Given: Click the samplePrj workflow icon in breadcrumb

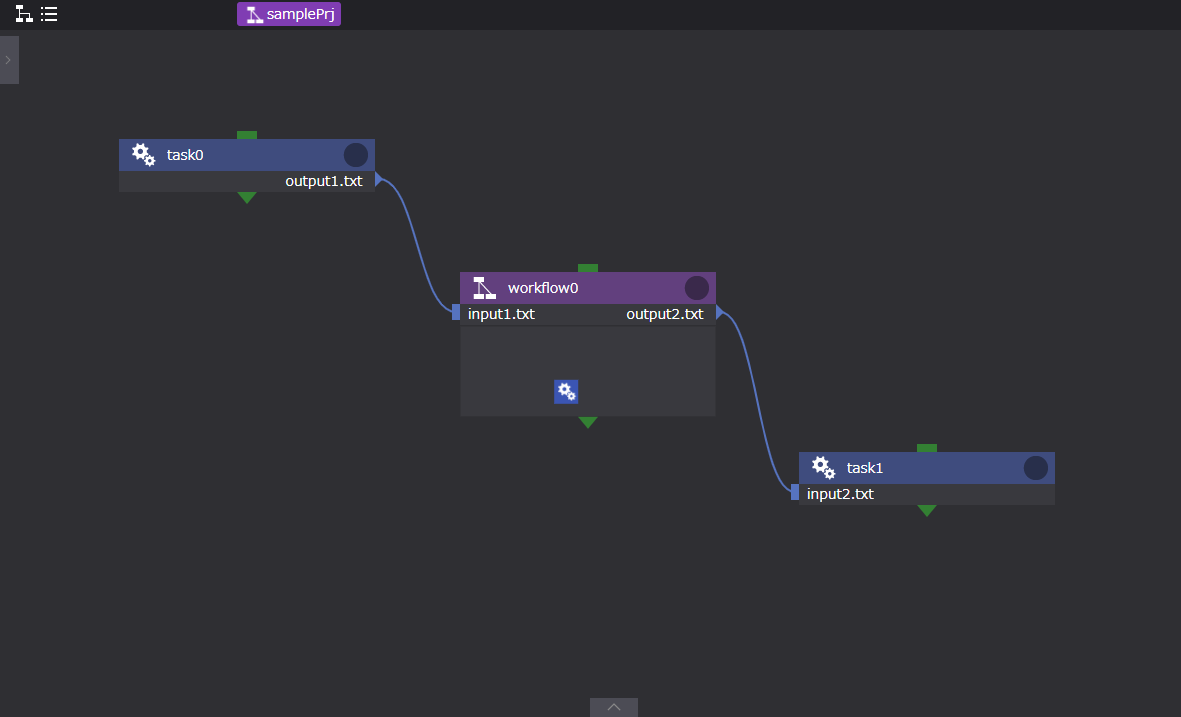Looking at the screenshot, I should coord(254,14).
